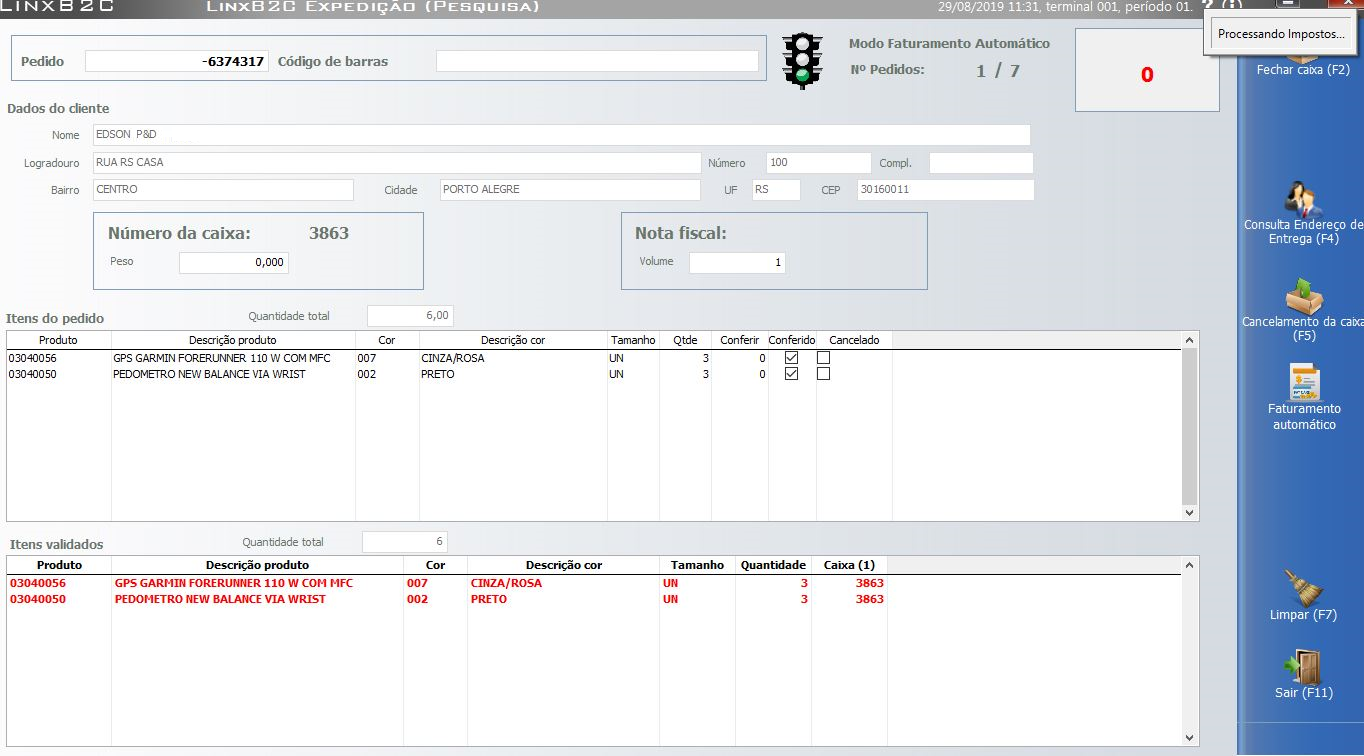
Task: Click Número da caixa value 3863
Action: 329,233
